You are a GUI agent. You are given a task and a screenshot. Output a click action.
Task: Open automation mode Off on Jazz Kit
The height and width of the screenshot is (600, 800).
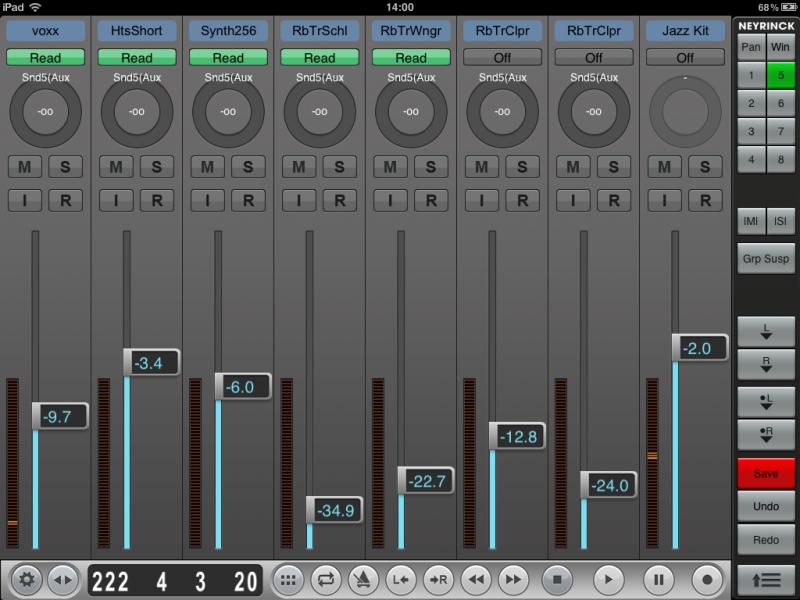685,58
